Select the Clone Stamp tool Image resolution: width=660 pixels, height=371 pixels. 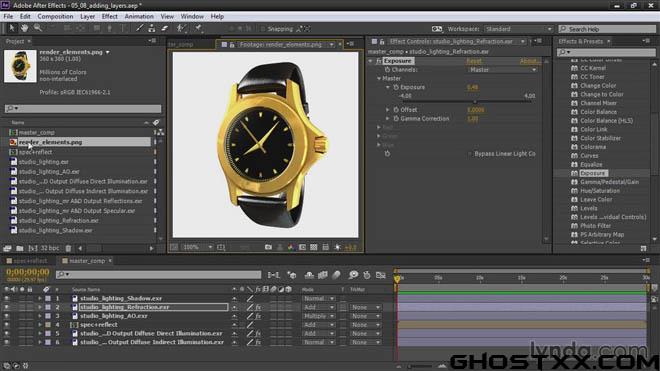tap(152, 28)
